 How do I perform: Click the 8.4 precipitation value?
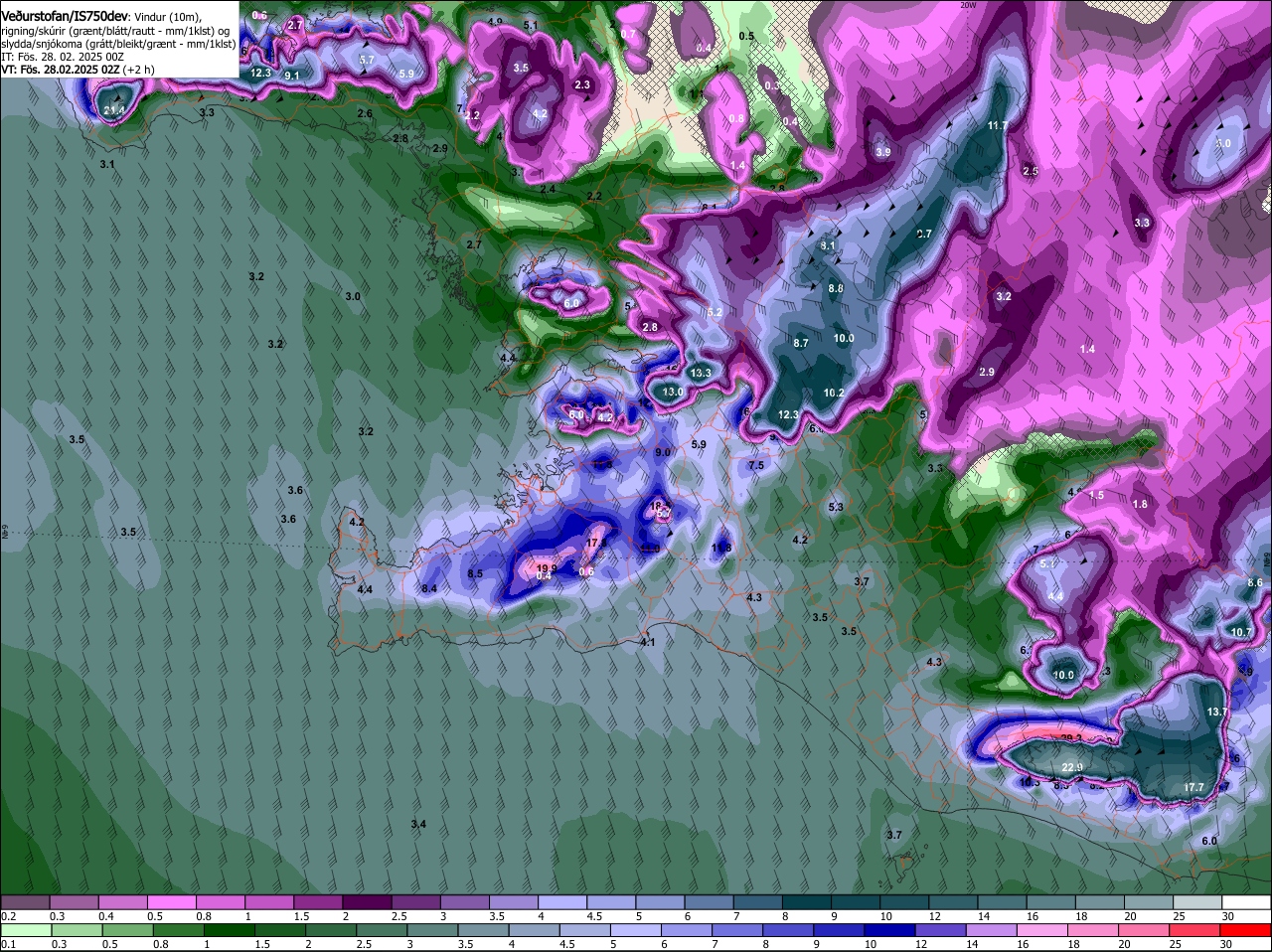429,588
